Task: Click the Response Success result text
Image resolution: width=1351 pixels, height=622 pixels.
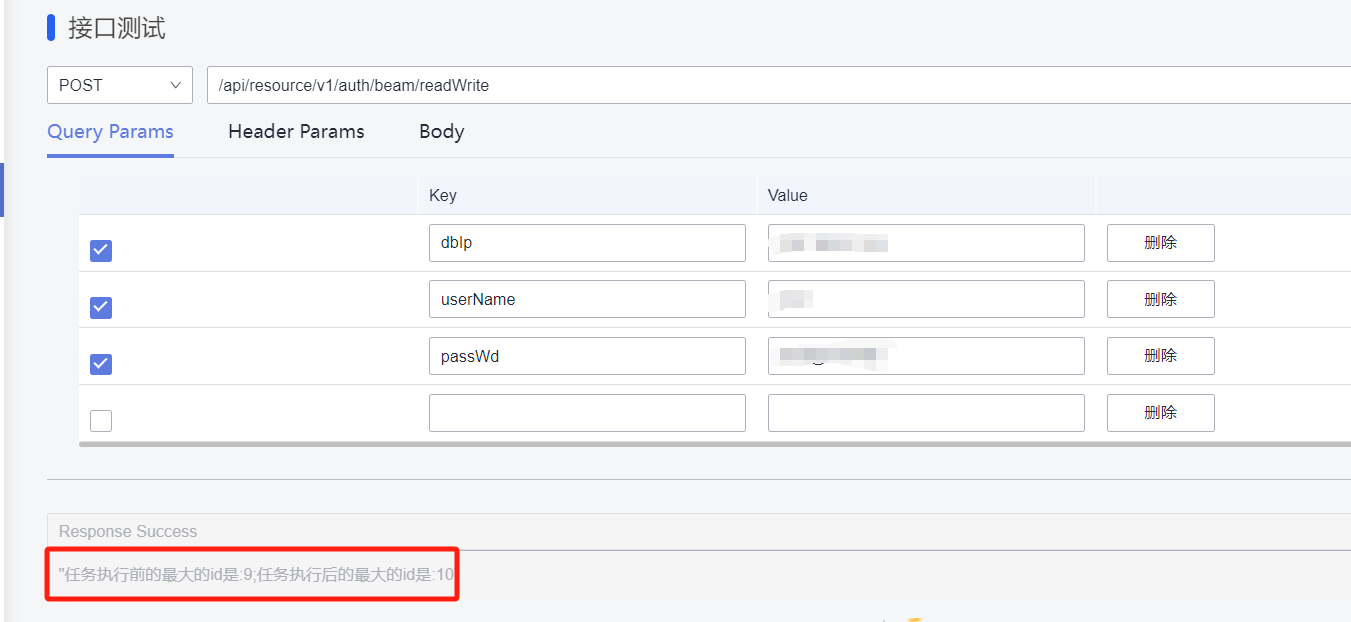Action: [x=256, y=575]
